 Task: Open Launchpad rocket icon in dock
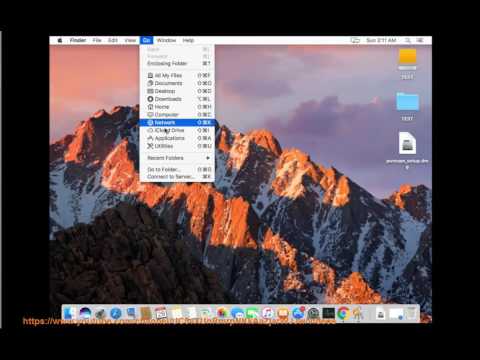tap(100, 313)
